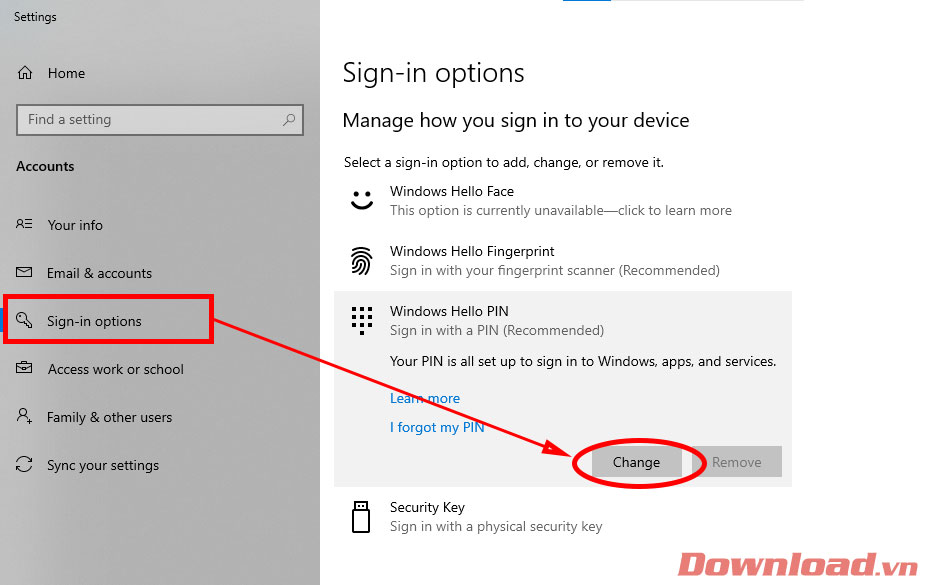Screen dimensions: 931x585
Task: Click the Access work or school briefcase icon
Action: click(25, 369)
